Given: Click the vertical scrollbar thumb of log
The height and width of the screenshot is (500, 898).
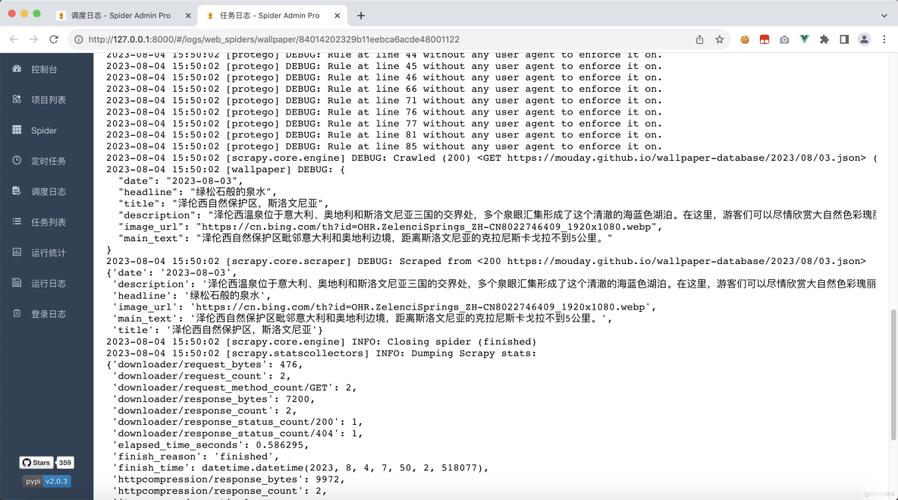Looking at the screenshot, I should pos(892,375).
